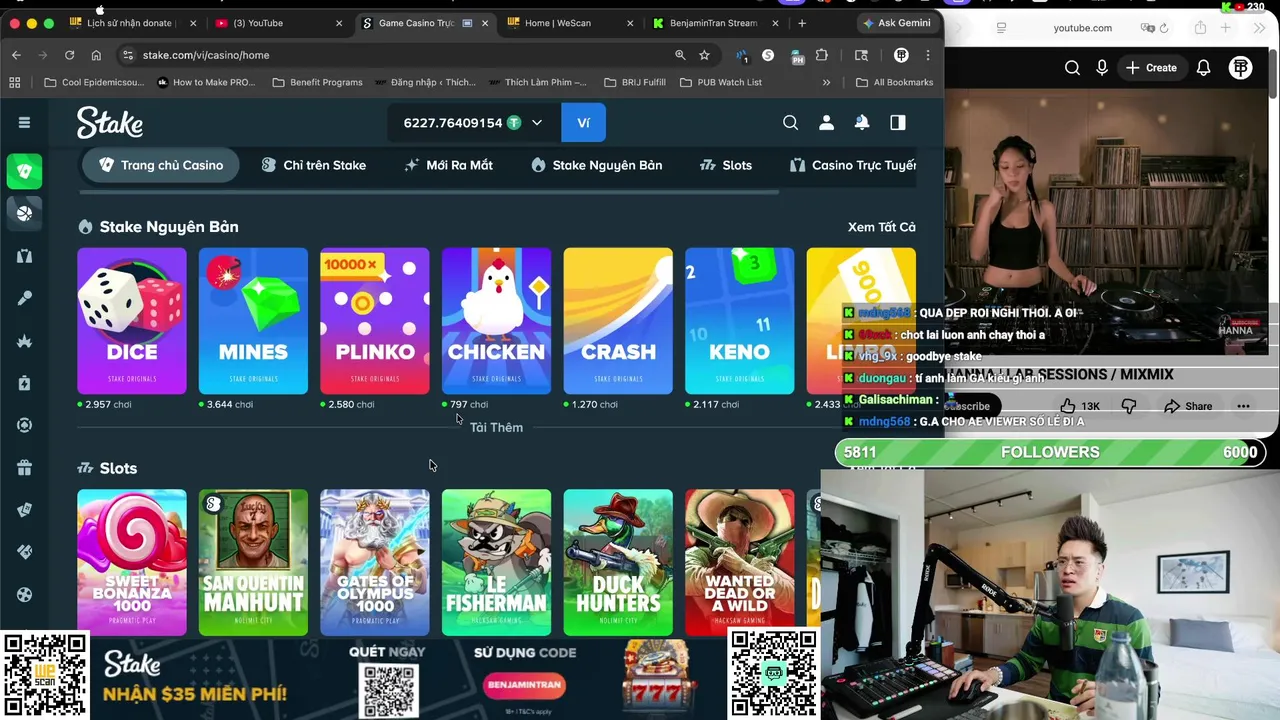Open PUB Watch List bookmark folder
Screen dimensions: 1280x720
pyautogui.click(x=720, y=82)
